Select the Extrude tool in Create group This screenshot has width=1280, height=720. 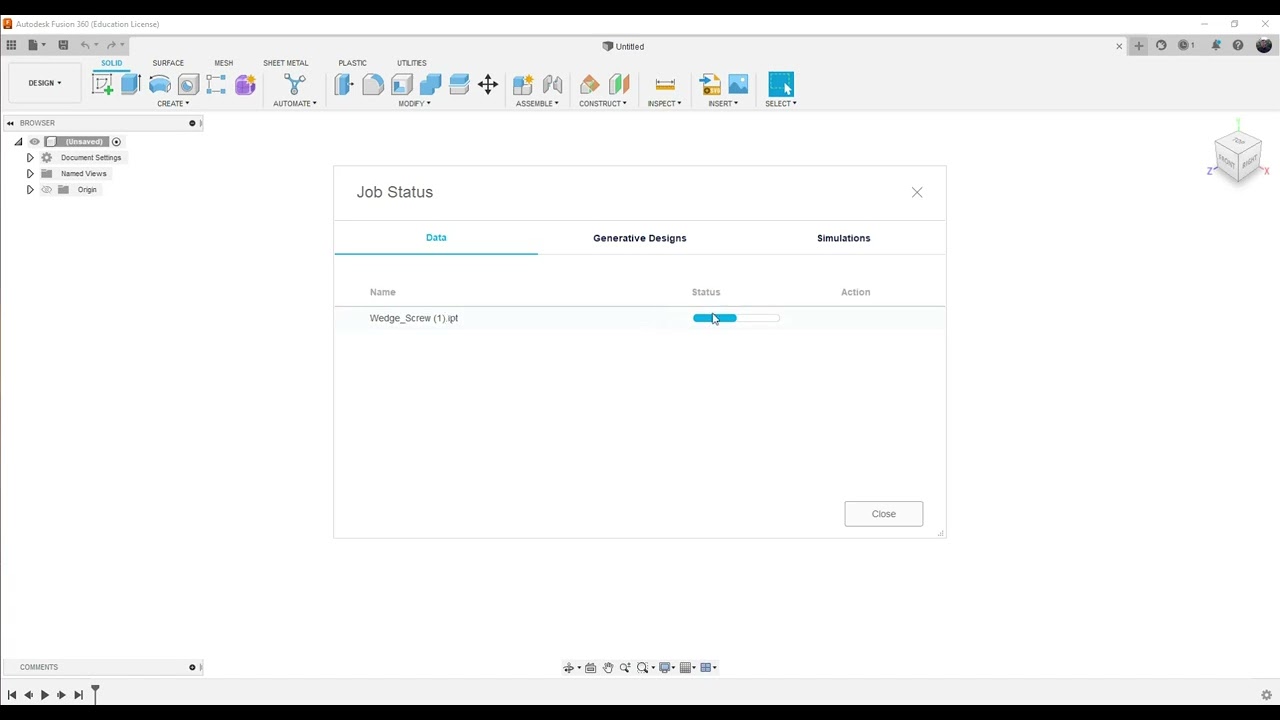tap(130, 84)
